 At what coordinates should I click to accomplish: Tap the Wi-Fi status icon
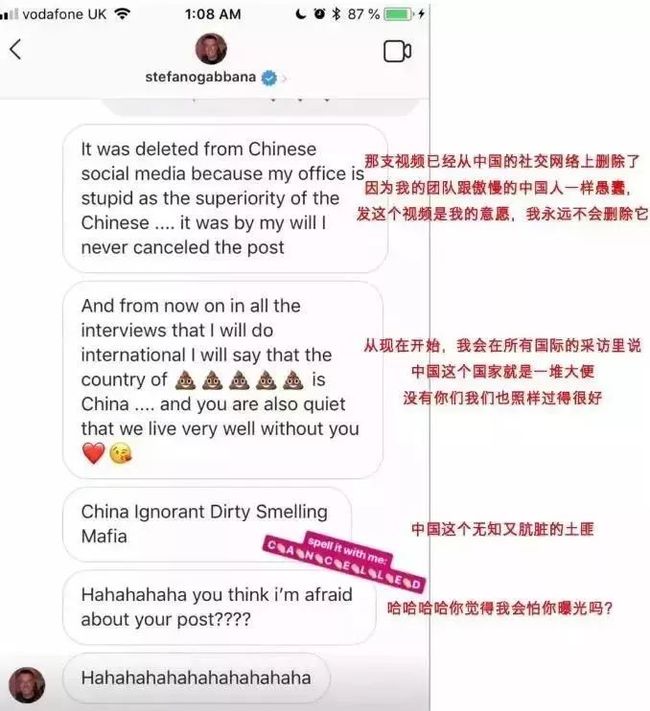(x=122, y=14)
